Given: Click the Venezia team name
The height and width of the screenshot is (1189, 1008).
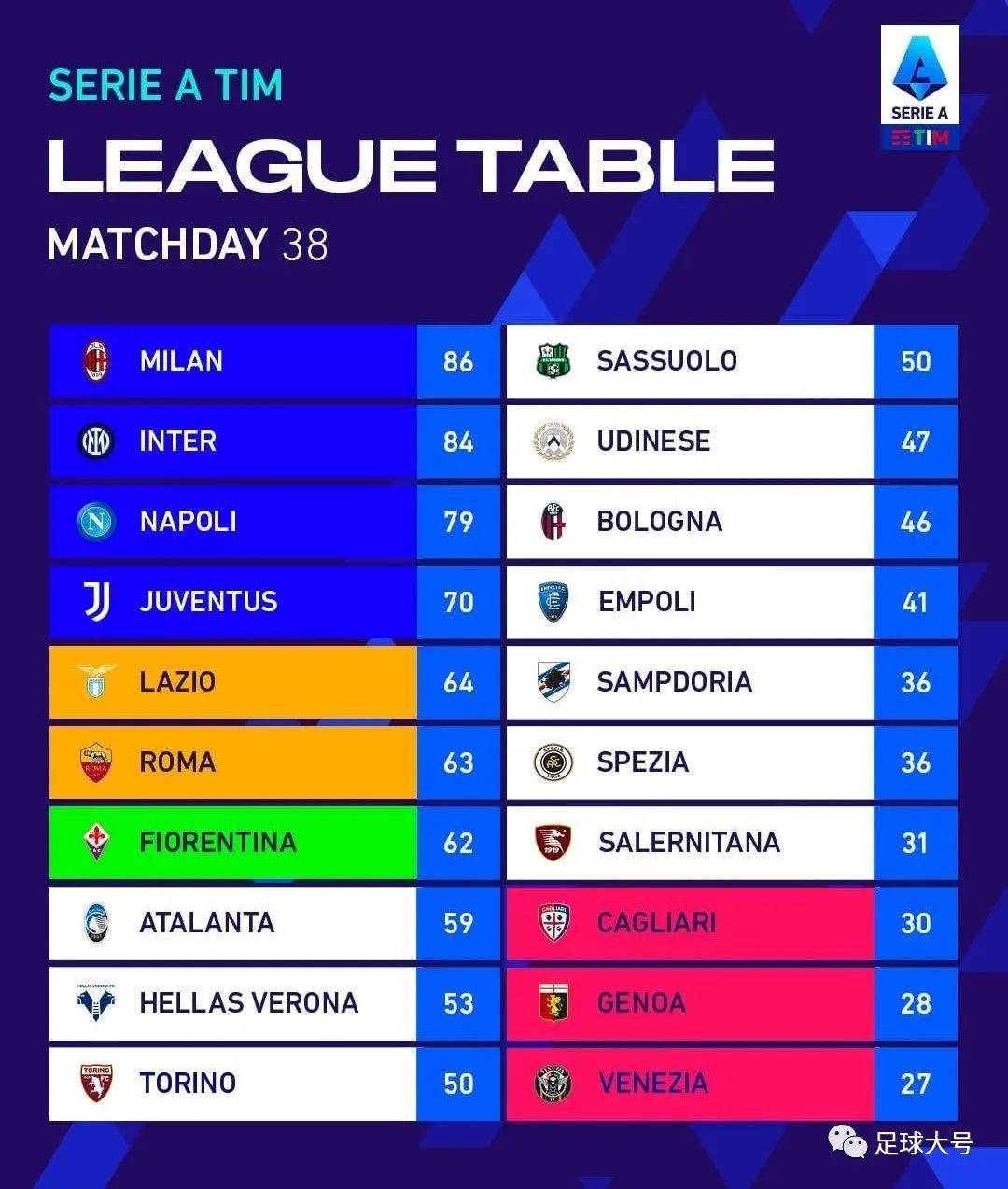Looking at the screenshot, I should point(653,1084).
